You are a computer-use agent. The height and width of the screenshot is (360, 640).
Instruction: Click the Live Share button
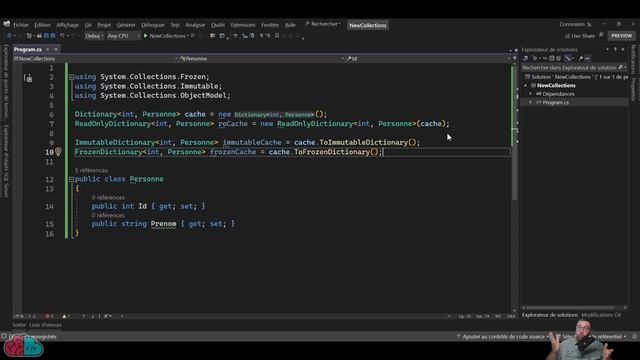click(x=580, y=36)
